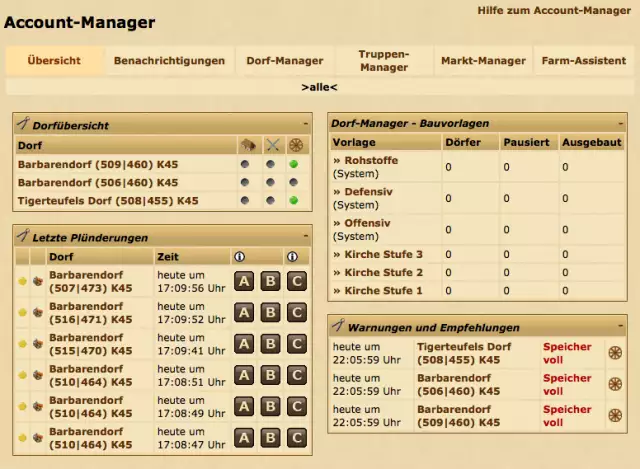Click loot icon beside the 17:08:51 raid

38,375
